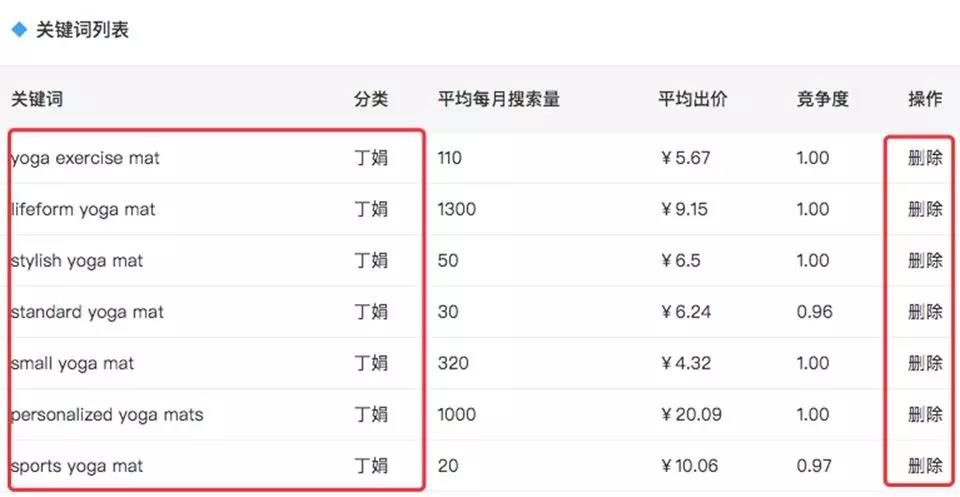The image size is (960, 497).
Task: Click the blue diamond icon beside 关键词列表
Action: click(19, 30)
